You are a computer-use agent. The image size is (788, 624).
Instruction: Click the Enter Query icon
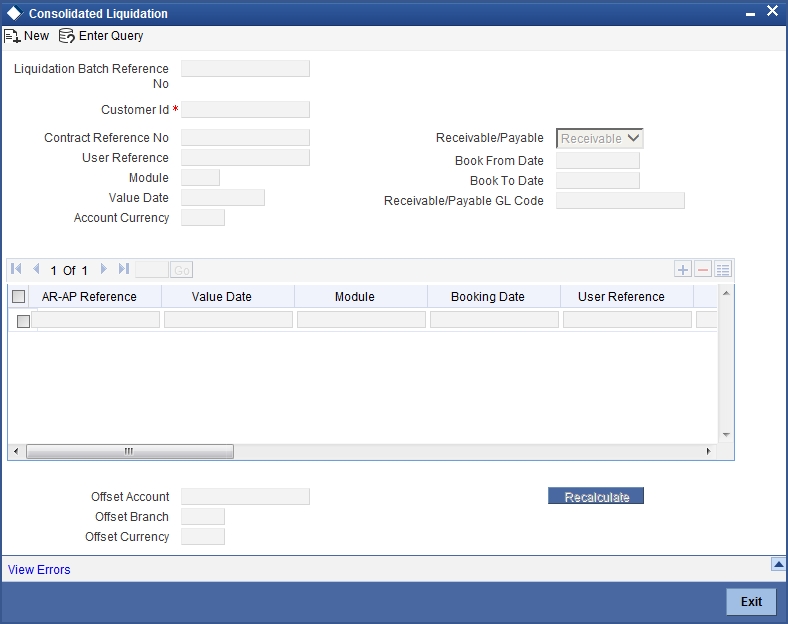point(67,36)
